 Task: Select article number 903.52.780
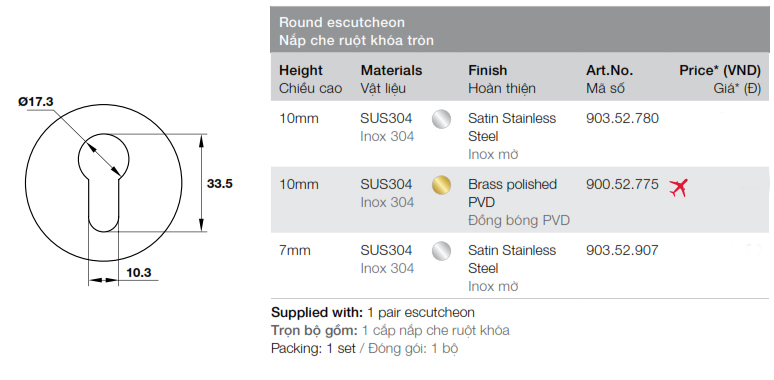pos(622,118)
